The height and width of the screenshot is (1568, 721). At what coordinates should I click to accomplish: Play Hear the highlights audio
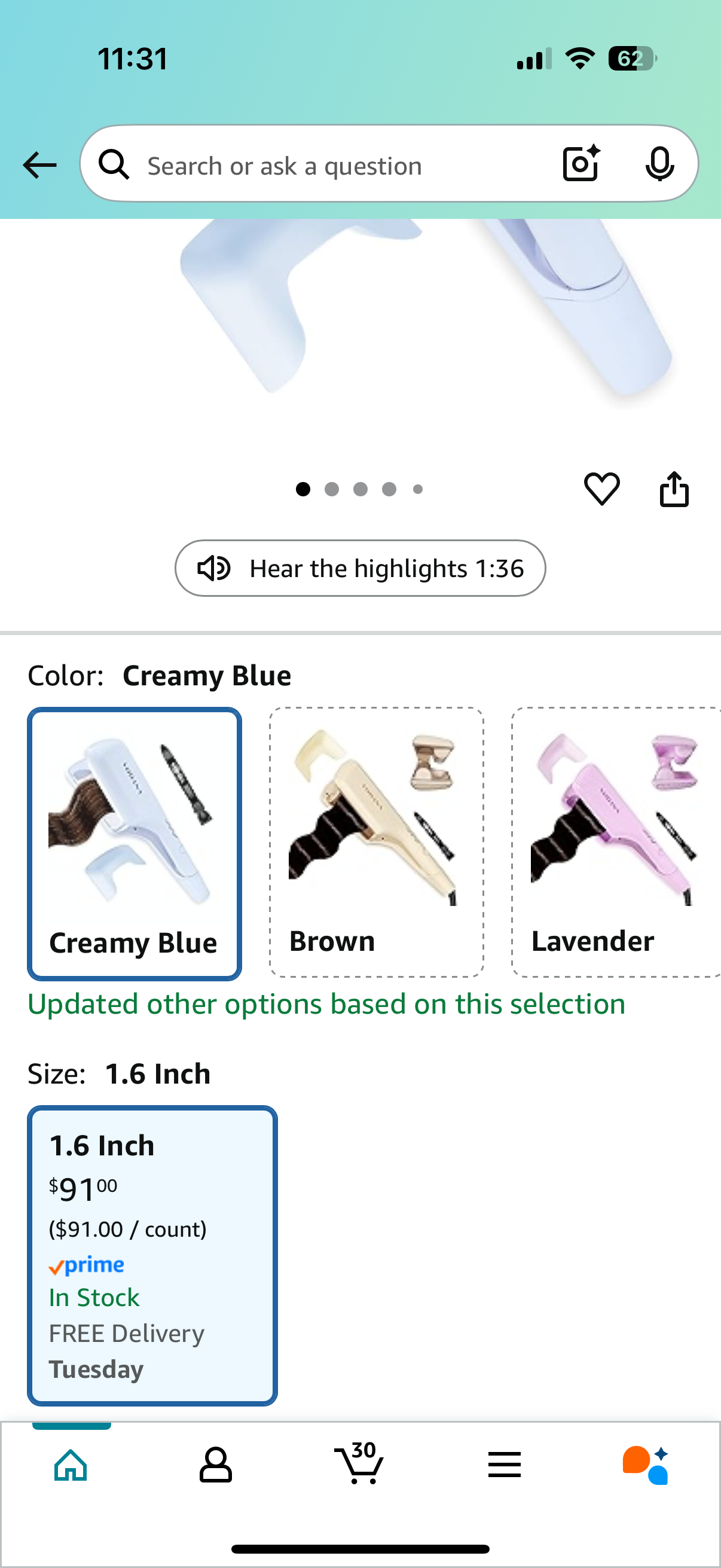[359, 568]
